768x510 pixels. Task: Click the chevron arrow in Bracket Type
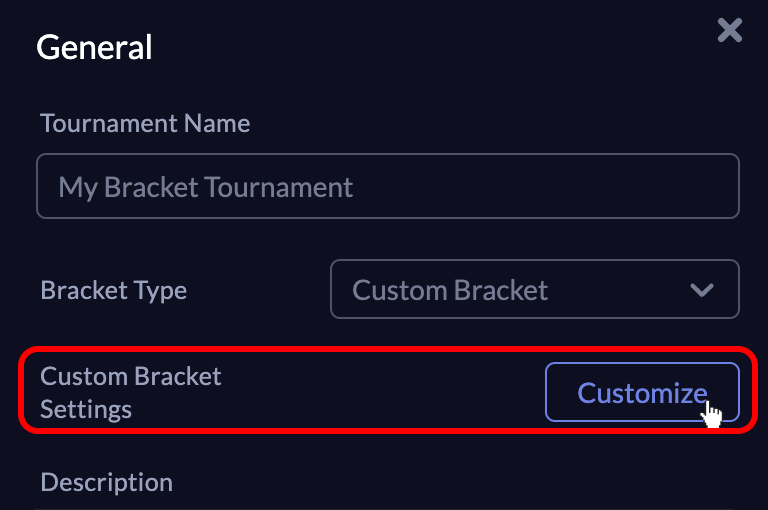(702, 290)
